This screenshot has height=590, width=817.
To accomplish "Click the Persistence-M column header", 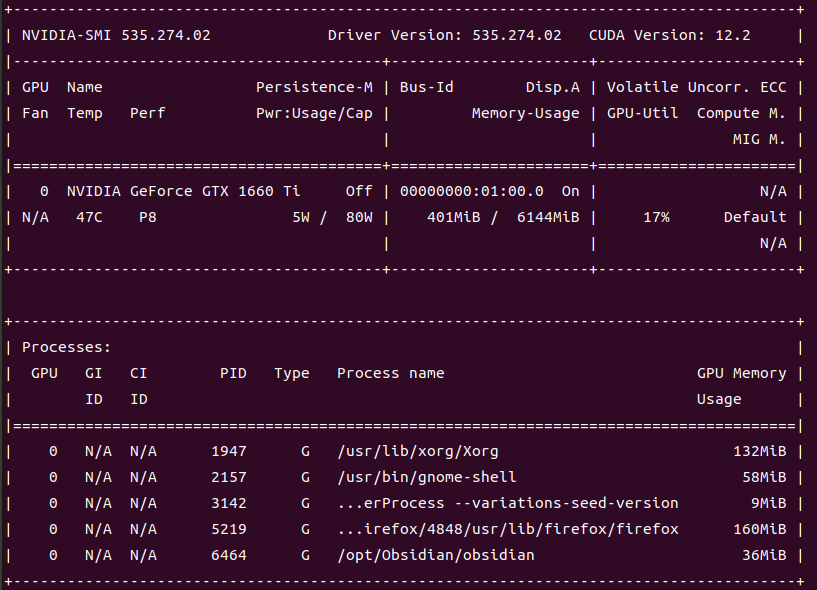I will [x=314, y=87].
